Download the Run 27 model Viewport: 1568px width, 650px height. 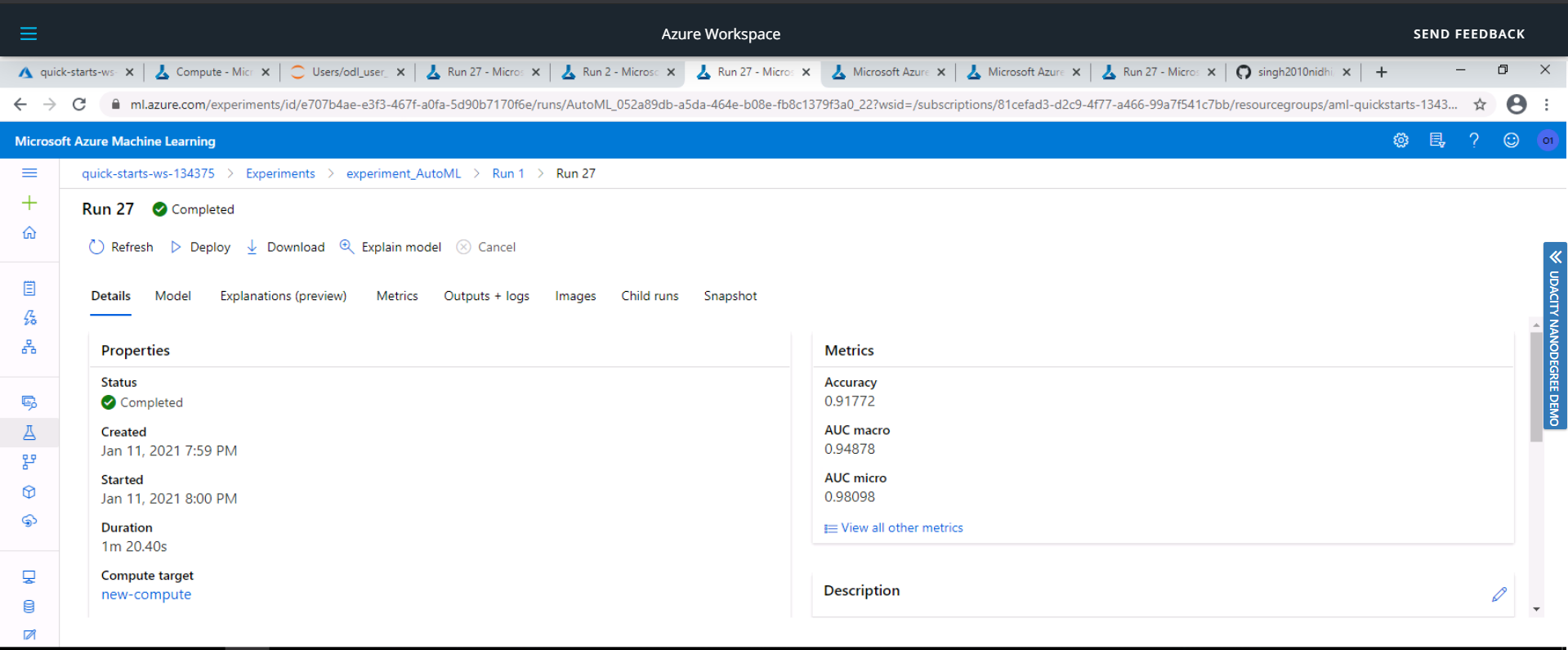point(285,247)
